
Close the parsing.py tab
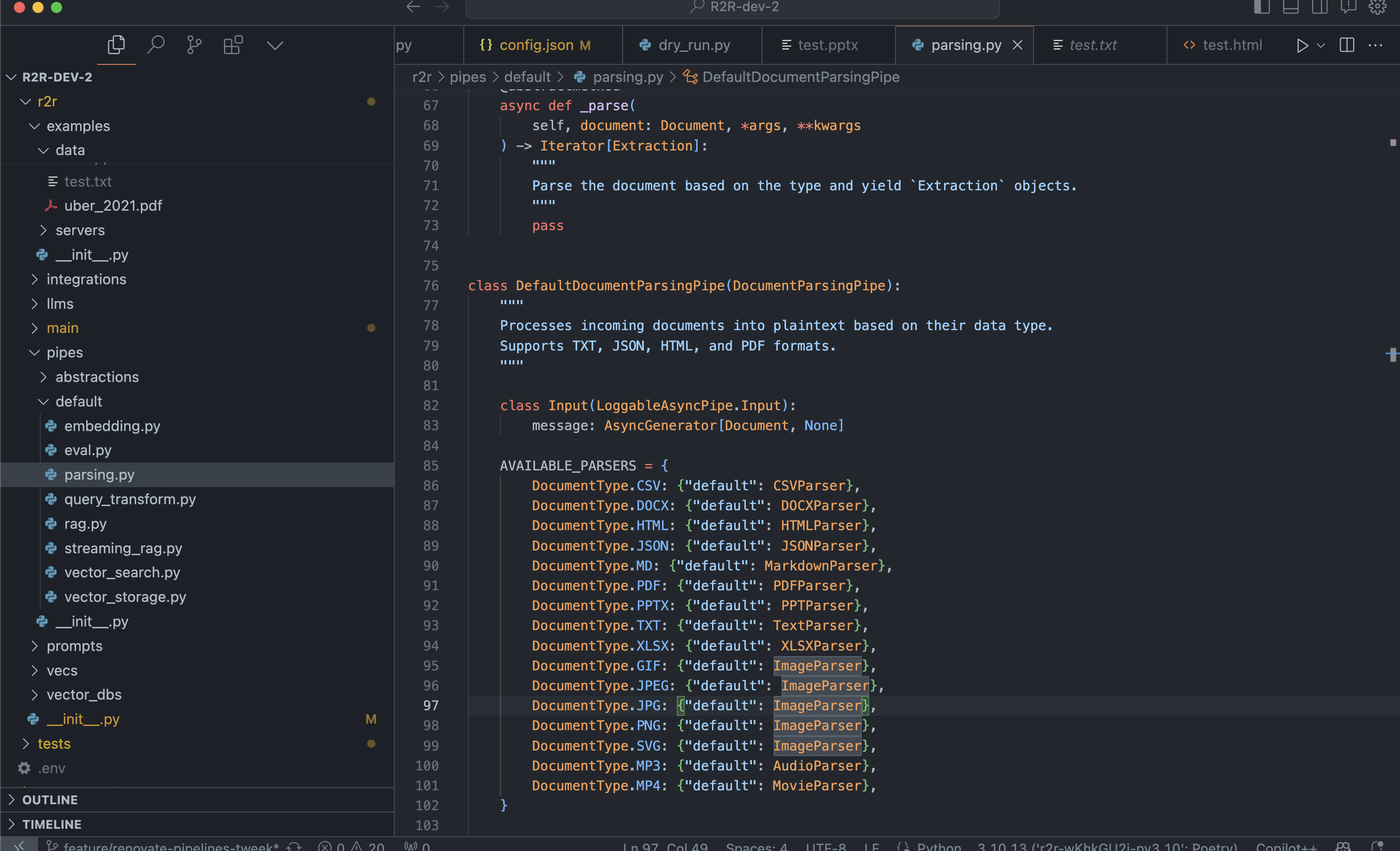1018,45
